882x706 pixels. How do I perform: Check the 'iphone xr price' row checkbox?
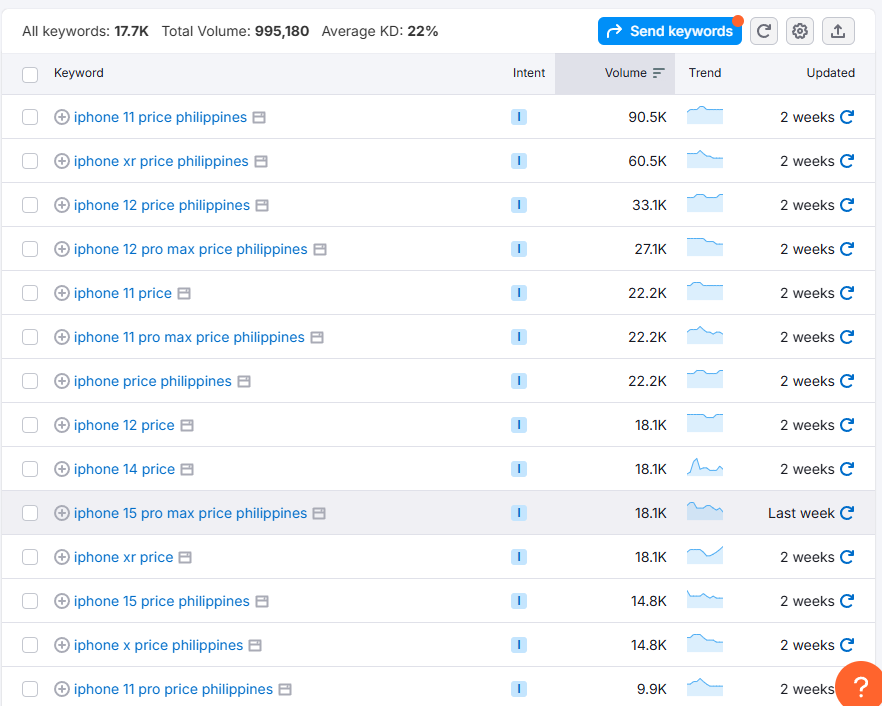pos(30,557)
